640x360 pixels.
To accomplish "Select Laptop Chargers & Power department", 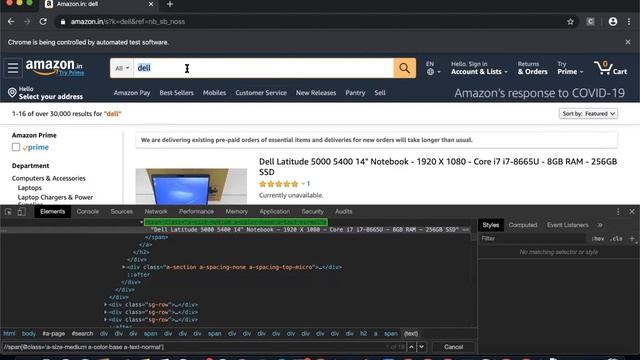I will point(55,198).
